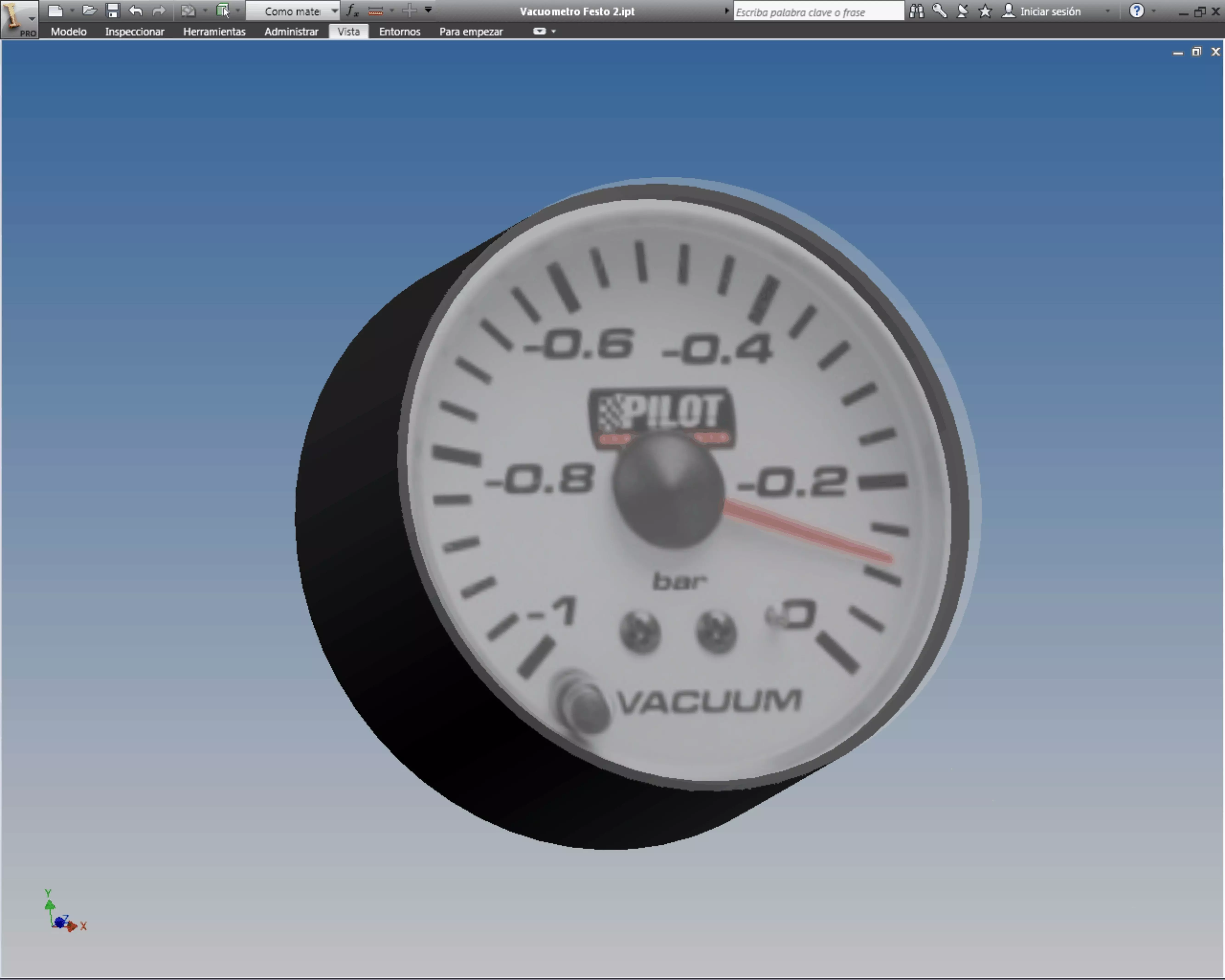Switch to the Modelo ribbon tab
1225x980 pixels.
69,32
